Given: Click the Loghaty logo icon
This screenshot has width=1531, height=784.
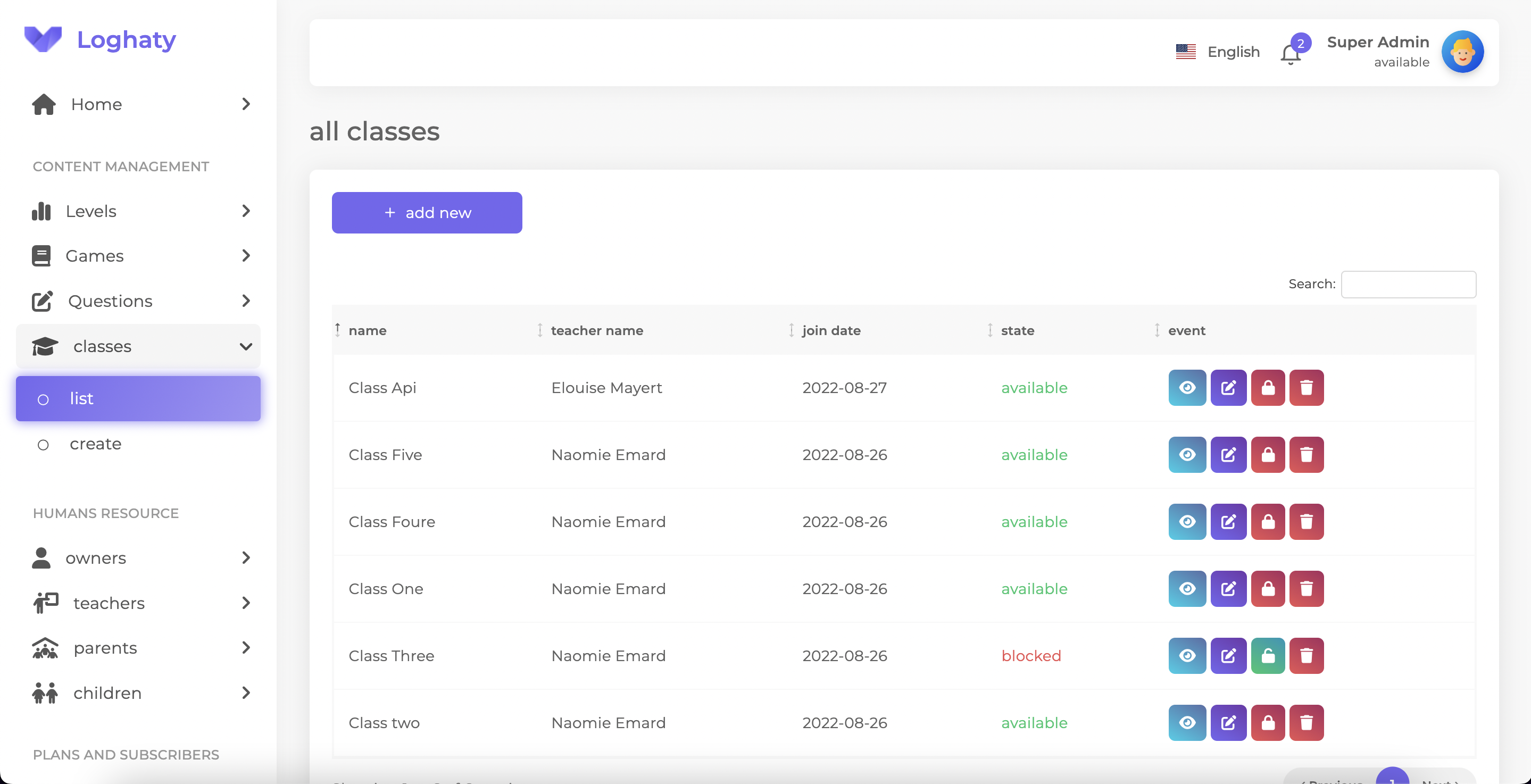Looking at the screenshot, I should click(x=43, y=39).
